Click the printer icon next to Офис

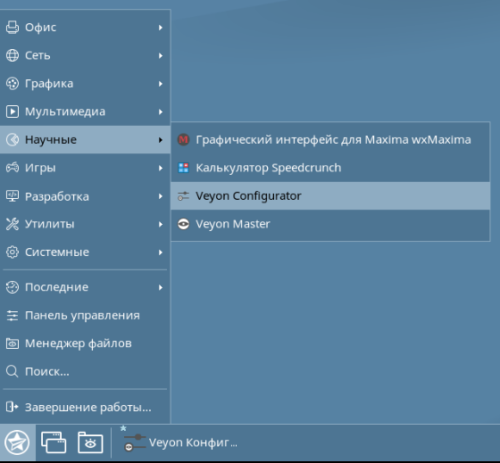click(12, 27)
